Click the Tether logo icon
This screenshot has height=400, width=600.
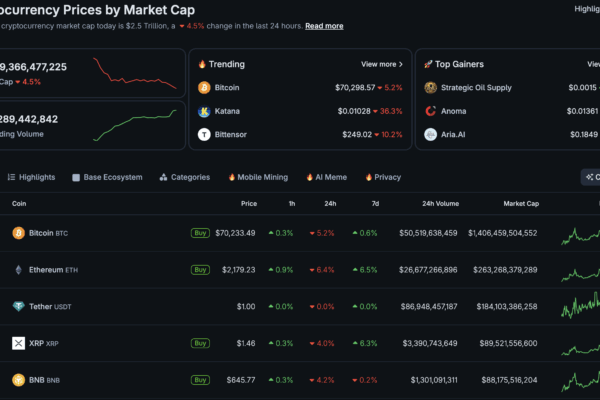(18, 306)
